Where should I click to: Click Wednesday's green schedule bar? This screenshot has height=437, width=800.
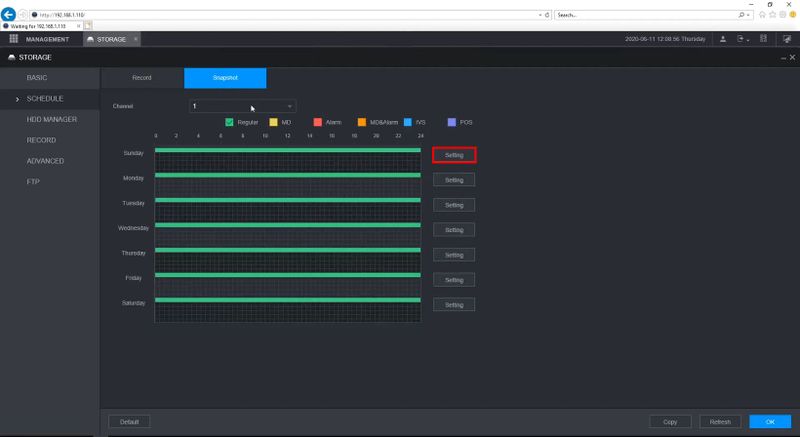(288, 225)
